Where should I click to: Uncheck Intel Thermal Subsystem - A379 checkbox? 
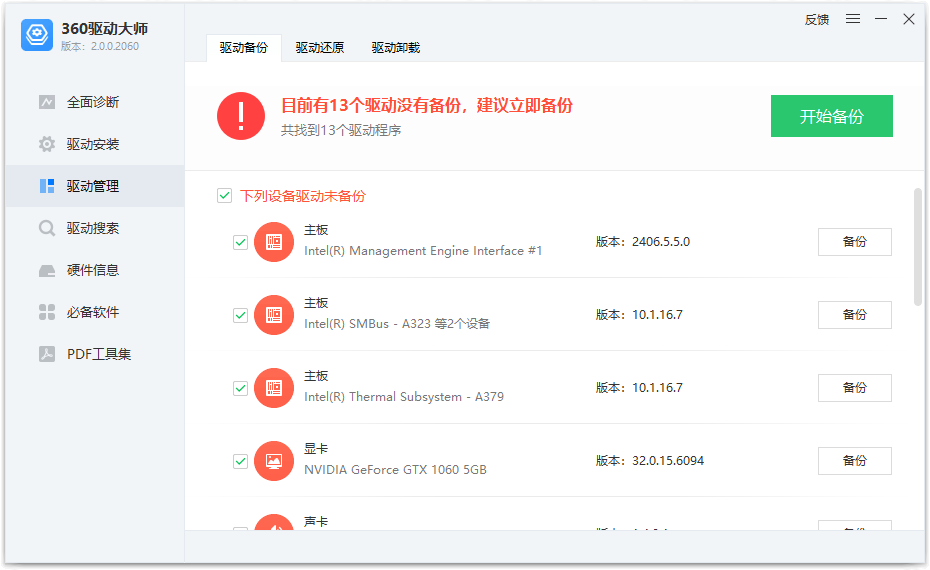tap(240, 388)
